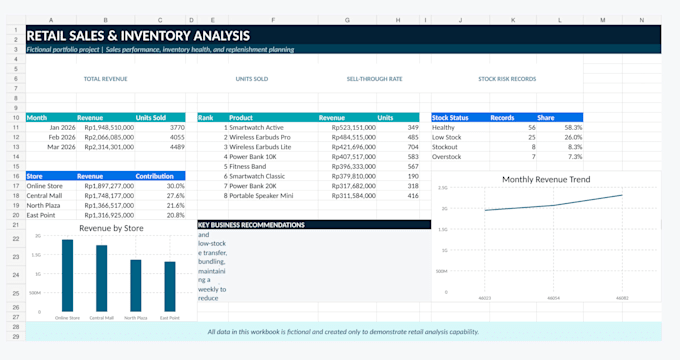Select the 'Fitness Band' product cell
The width and height of the screenshot is (680, 360).
(x=273, y=167)
